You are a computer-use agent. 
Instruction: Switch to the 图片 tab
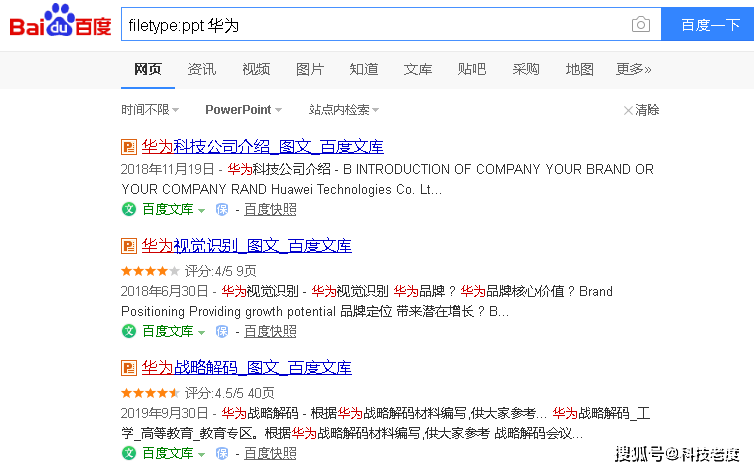click(x=310, y=69)
